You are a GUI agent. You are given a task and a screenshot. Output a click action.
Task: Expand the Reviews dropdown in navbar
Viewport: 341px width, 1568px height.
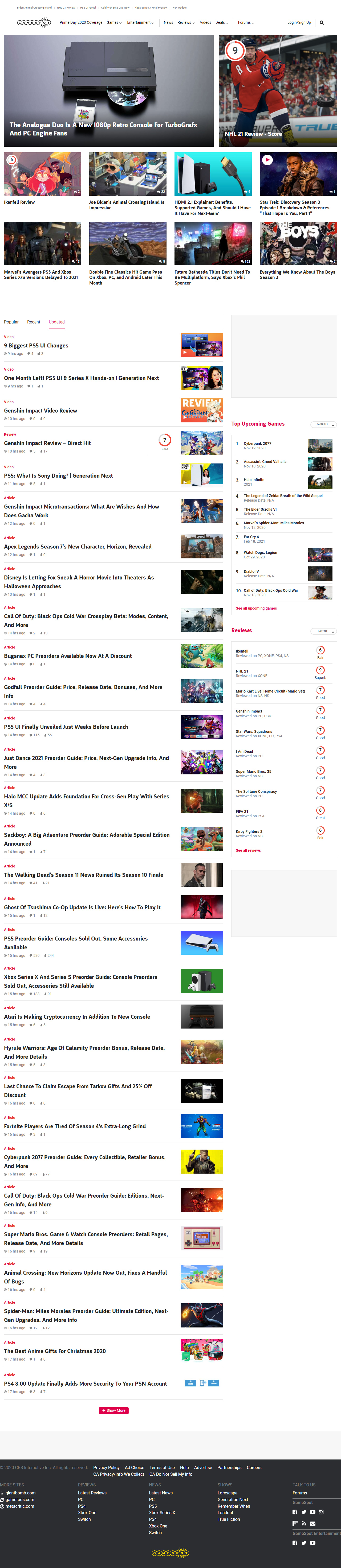click(x=186, y=22)
